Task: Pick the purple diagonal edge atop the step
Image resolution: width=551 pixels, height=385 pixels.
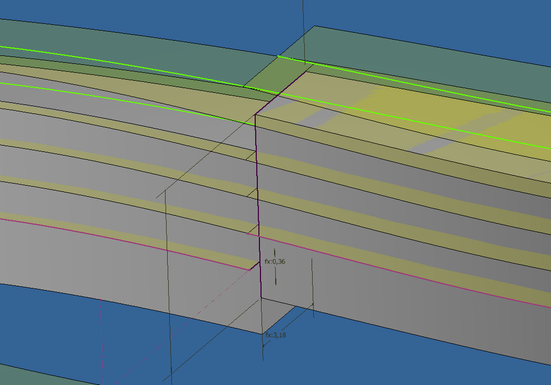Action: (281, 93)
